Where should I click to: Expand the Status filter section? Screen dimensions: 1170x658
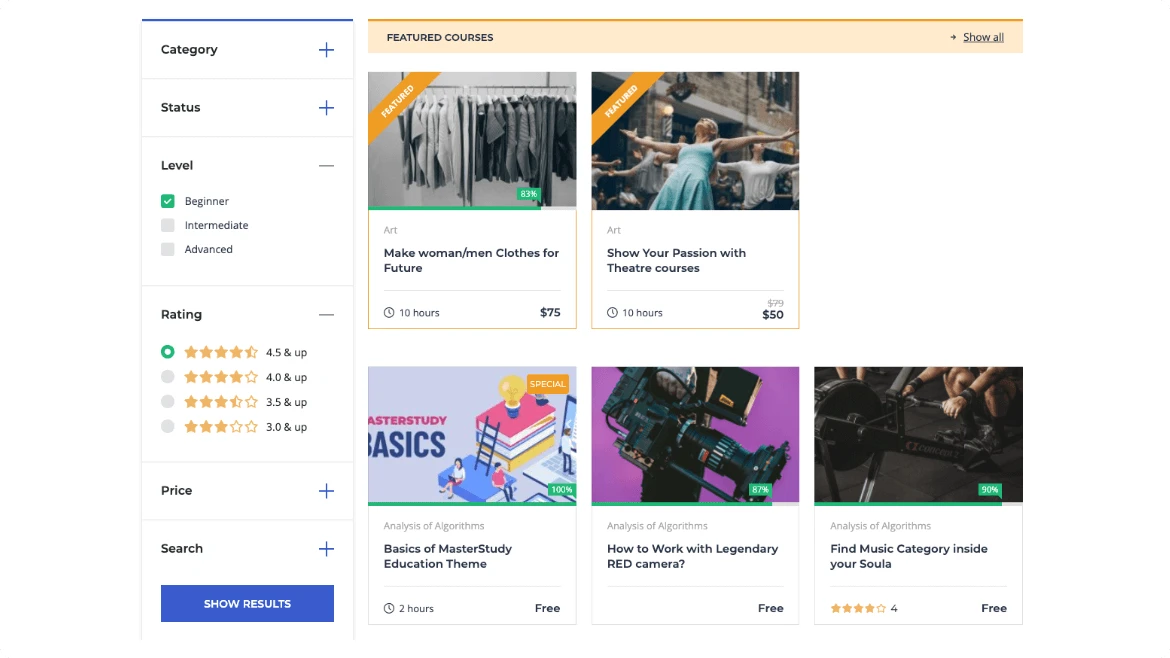point(326,108)
